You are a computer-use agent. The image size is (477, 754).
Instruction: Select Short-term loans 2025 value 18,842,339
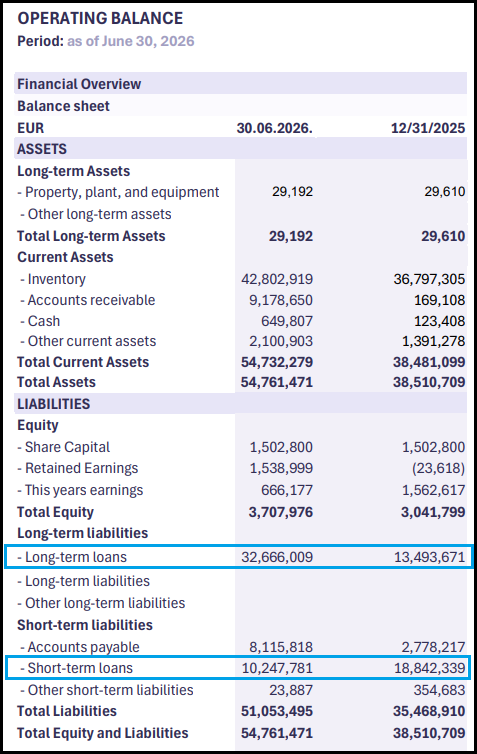coord(430,668)
